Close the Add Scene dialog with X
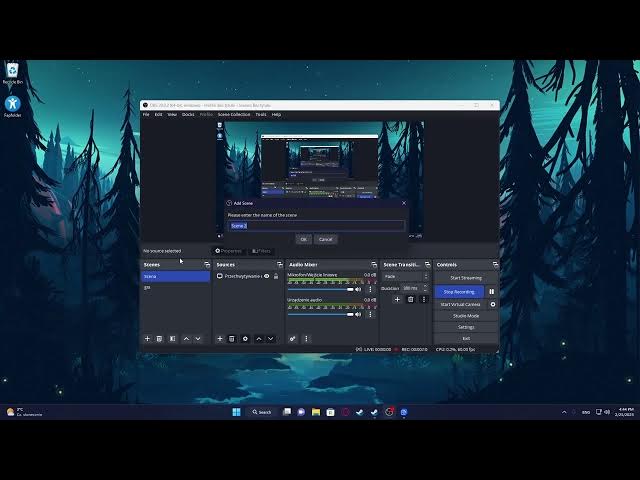Viewport: 640px width, 480px height. 404,203
